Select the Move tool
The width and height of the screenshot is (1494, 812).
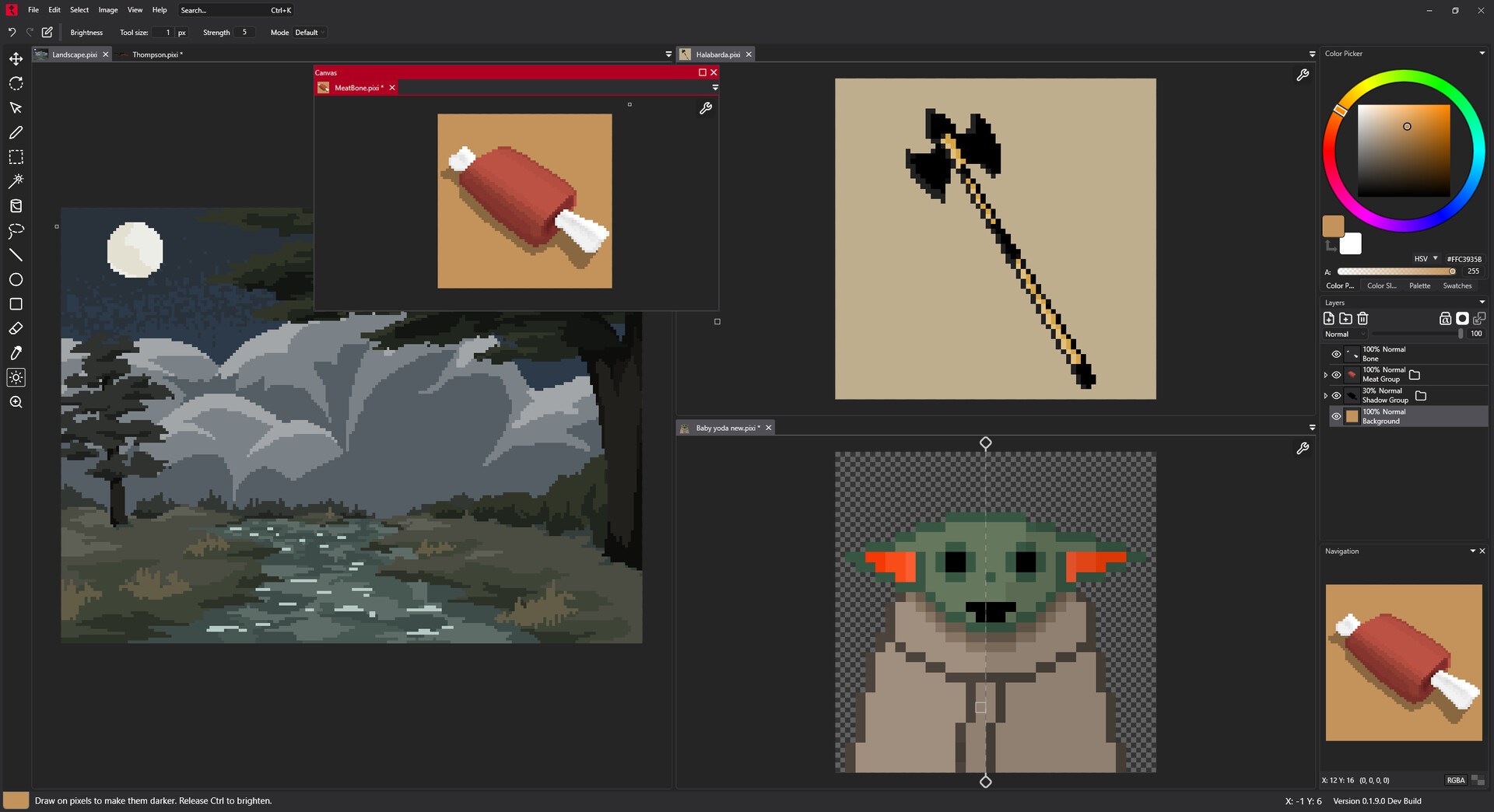coord(16,58)
